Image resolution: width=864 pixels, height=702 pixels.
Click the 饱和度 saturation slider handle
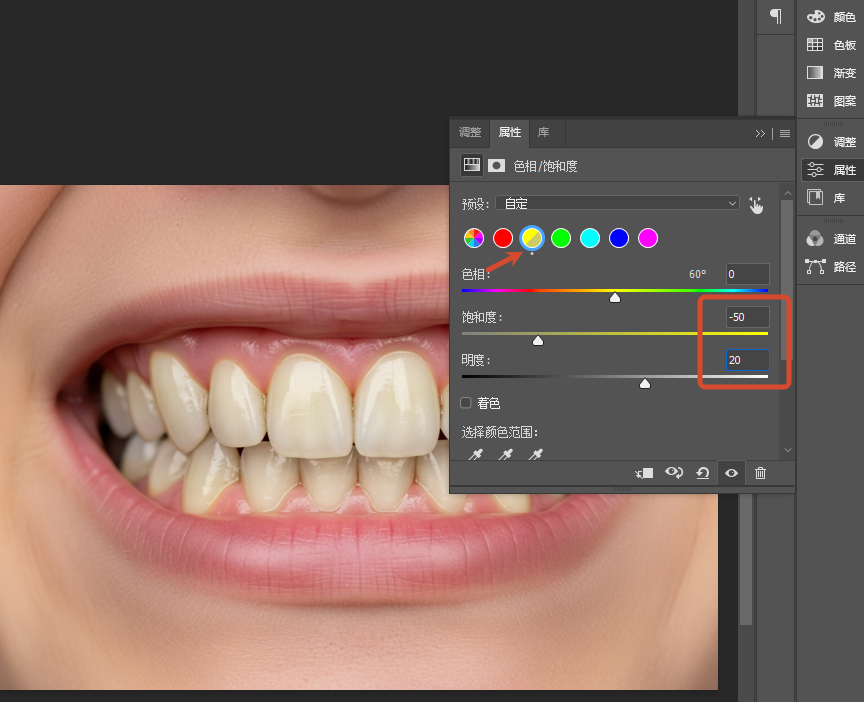538,341
